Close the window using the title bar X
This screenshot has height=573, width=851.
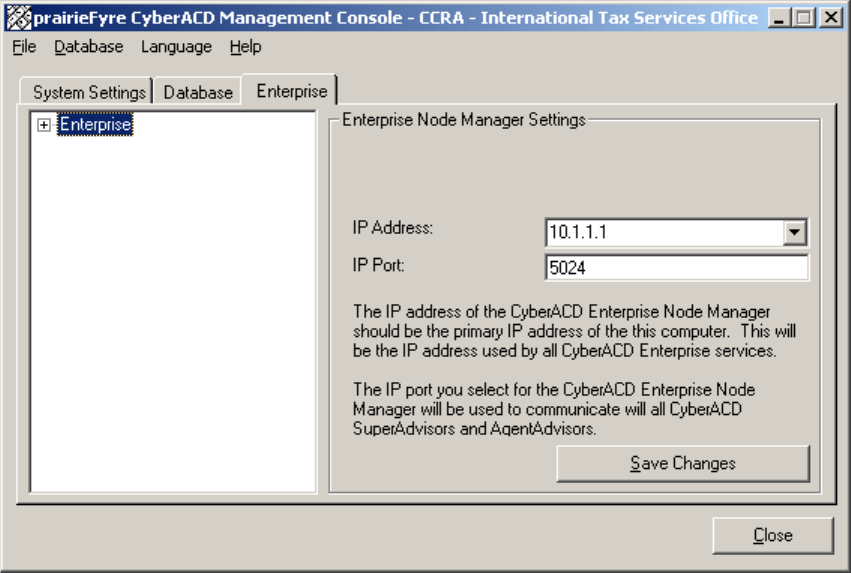tap(830, 18)
